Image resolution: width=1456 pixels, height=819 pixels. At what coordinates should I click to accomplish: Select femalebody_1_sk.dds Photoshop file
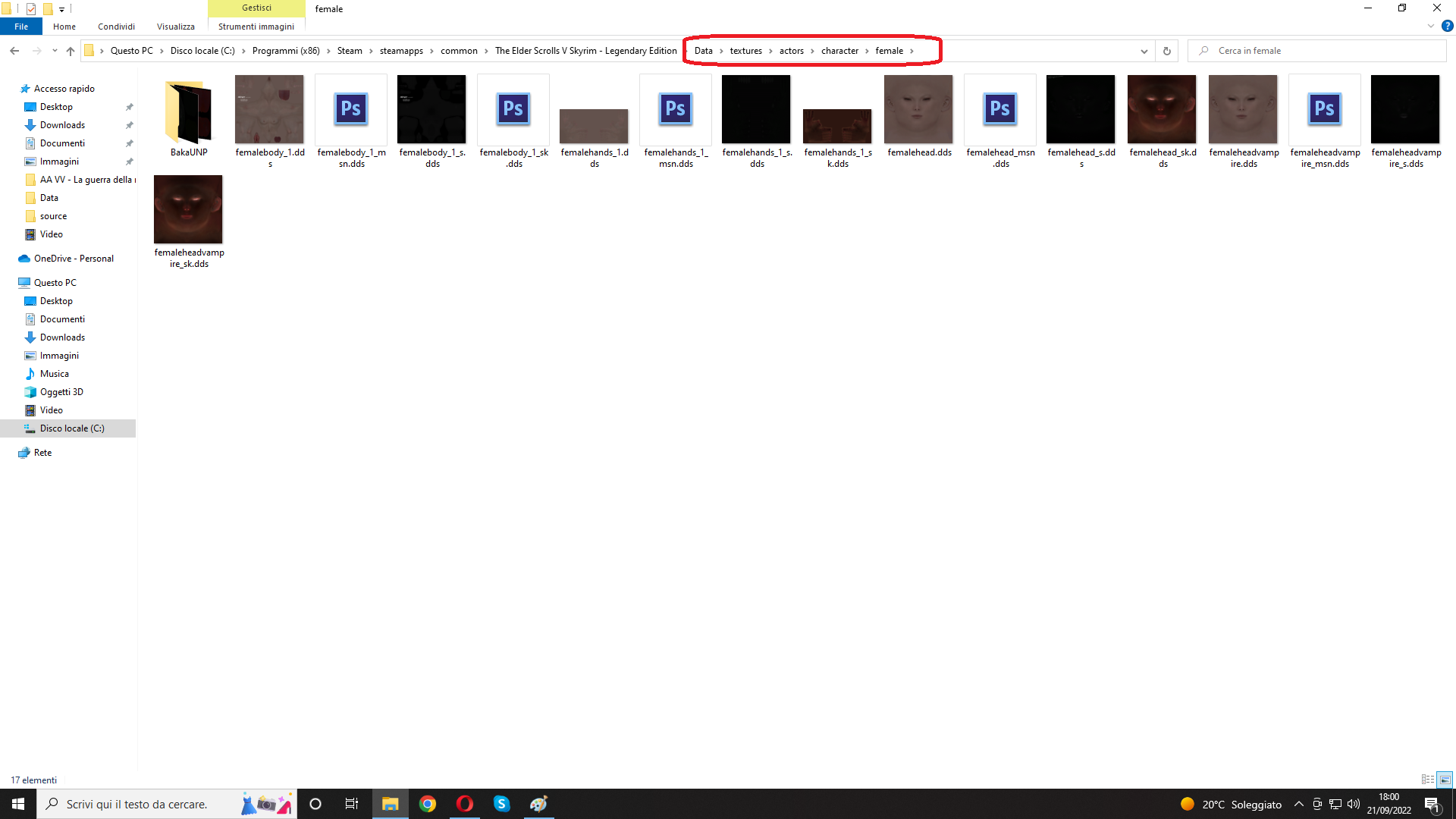(x=513, y=121)
